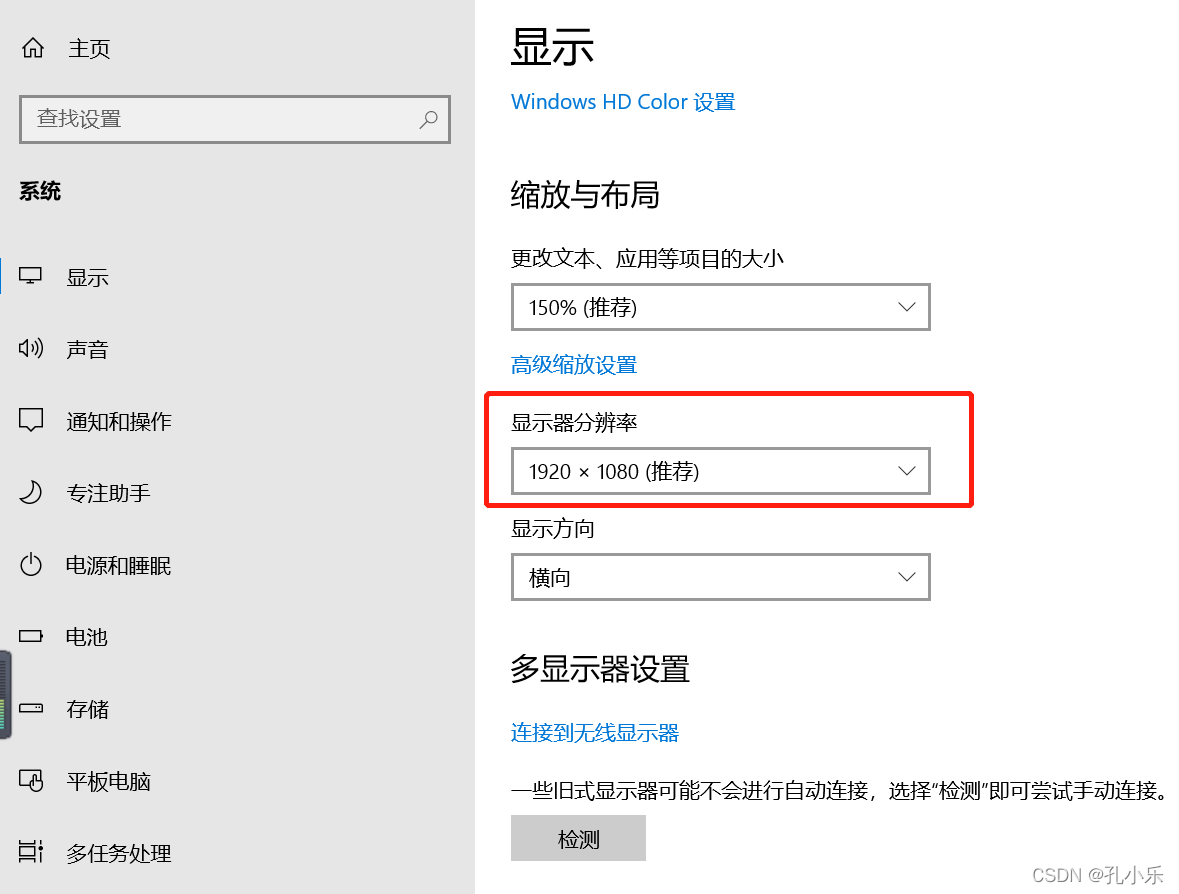Open 电池 (Battery) settings
1179x894 pixels.
[x=30, y=637]
